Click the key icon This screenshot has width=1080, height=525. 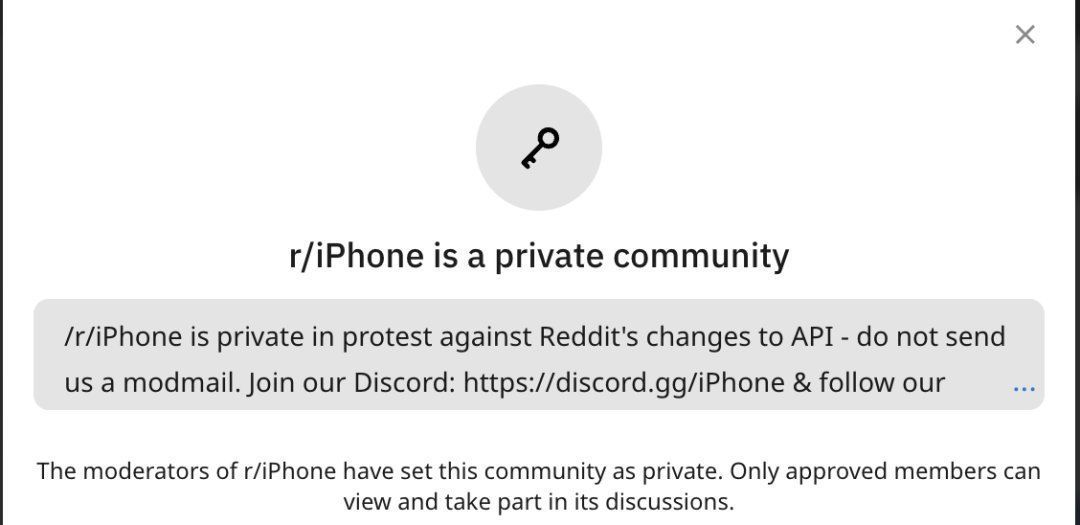click(x=539, y=147)
